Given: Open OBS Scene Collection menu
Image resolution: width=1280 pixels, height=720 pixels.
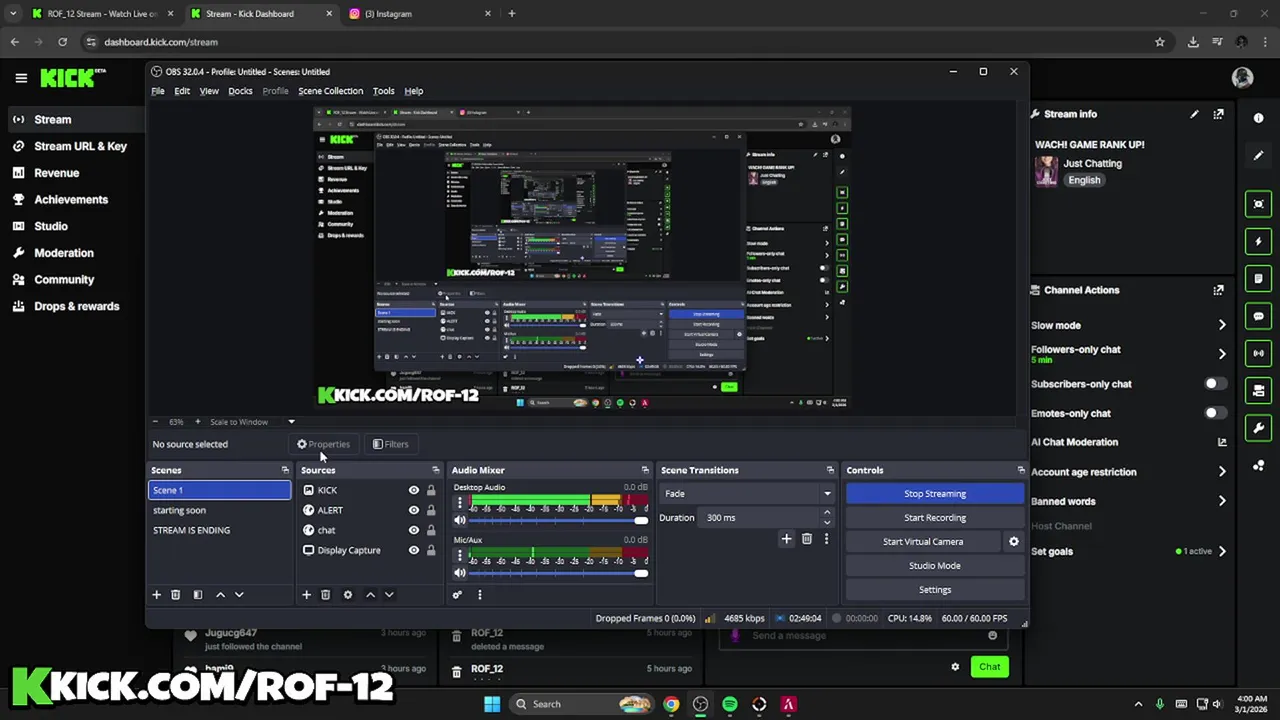Looking at the screenshot, I should tap(330, 91).
